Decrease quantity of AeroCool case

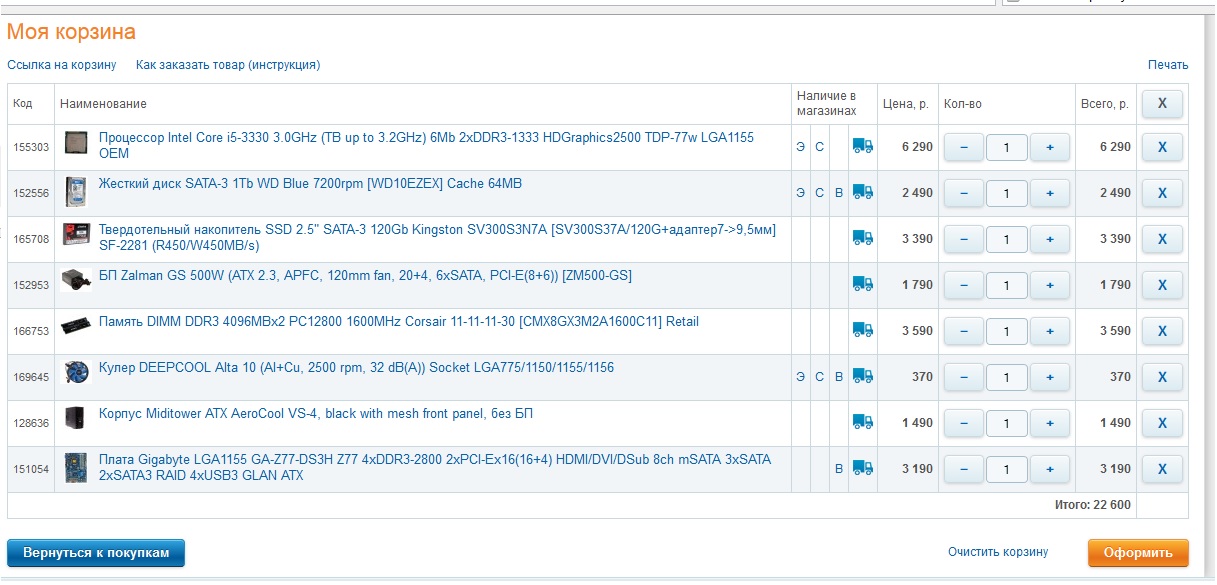[x=964, y=423]
